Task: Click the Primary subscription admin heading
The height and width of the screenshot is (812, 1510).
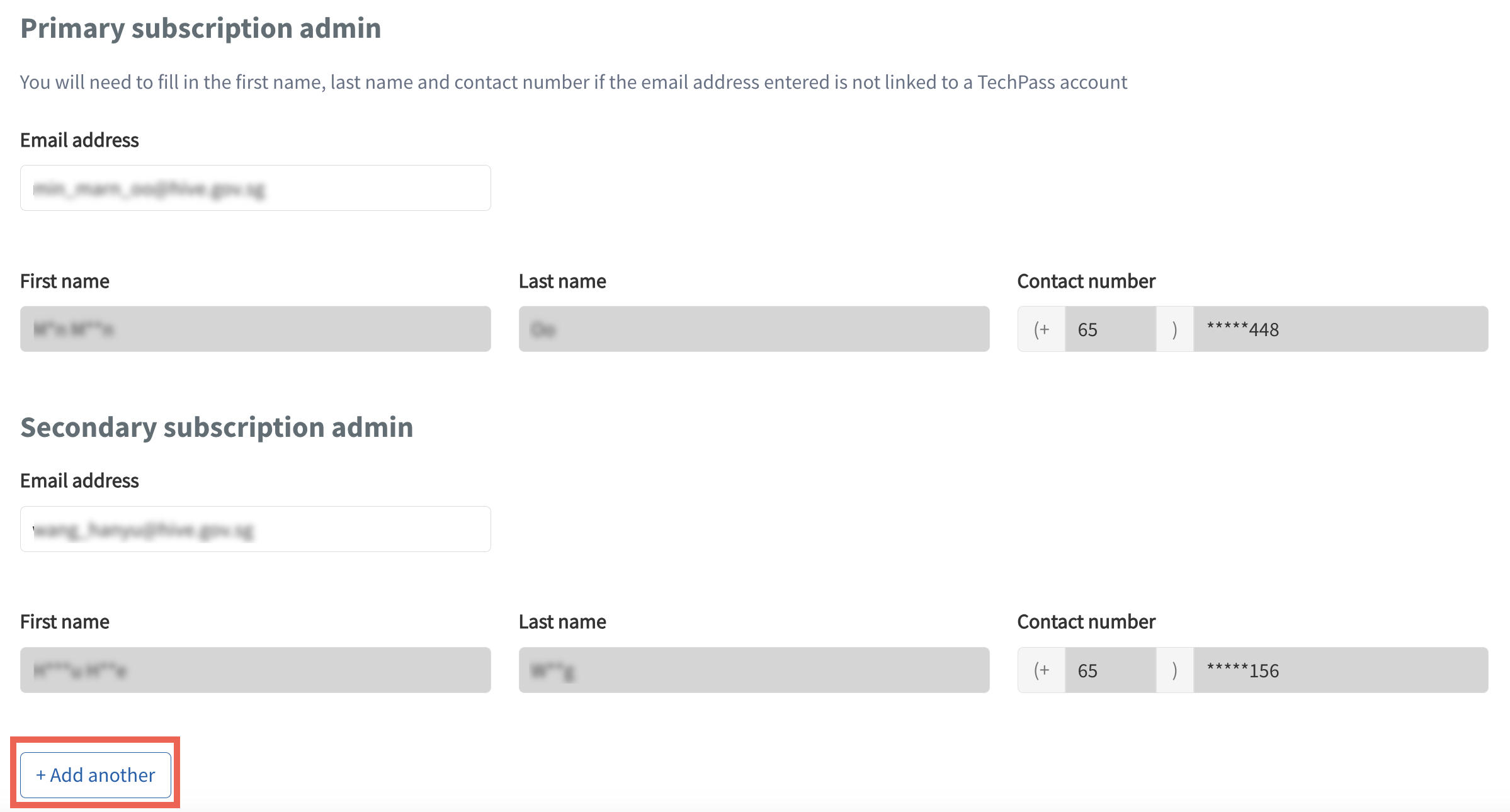Action: 200,28
